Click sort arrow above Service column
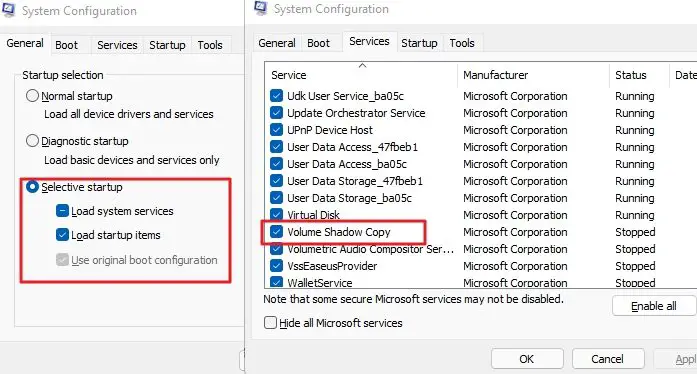This screenshot has height=374, width=697. point(363,65)
